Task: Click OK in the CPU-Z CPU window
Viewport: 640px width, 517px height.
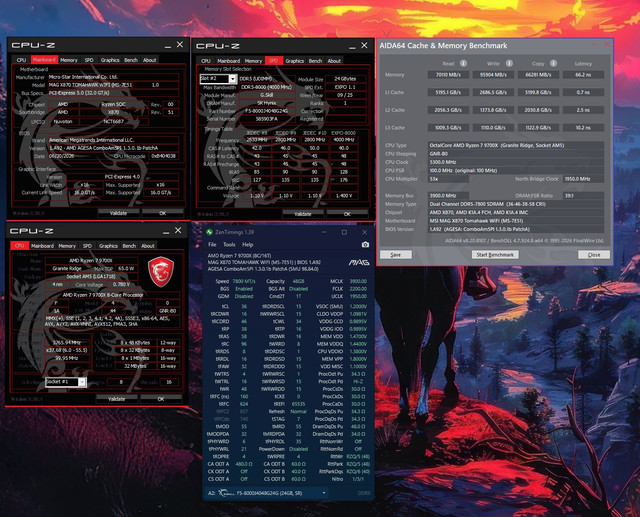Action: tap(161, 399)
